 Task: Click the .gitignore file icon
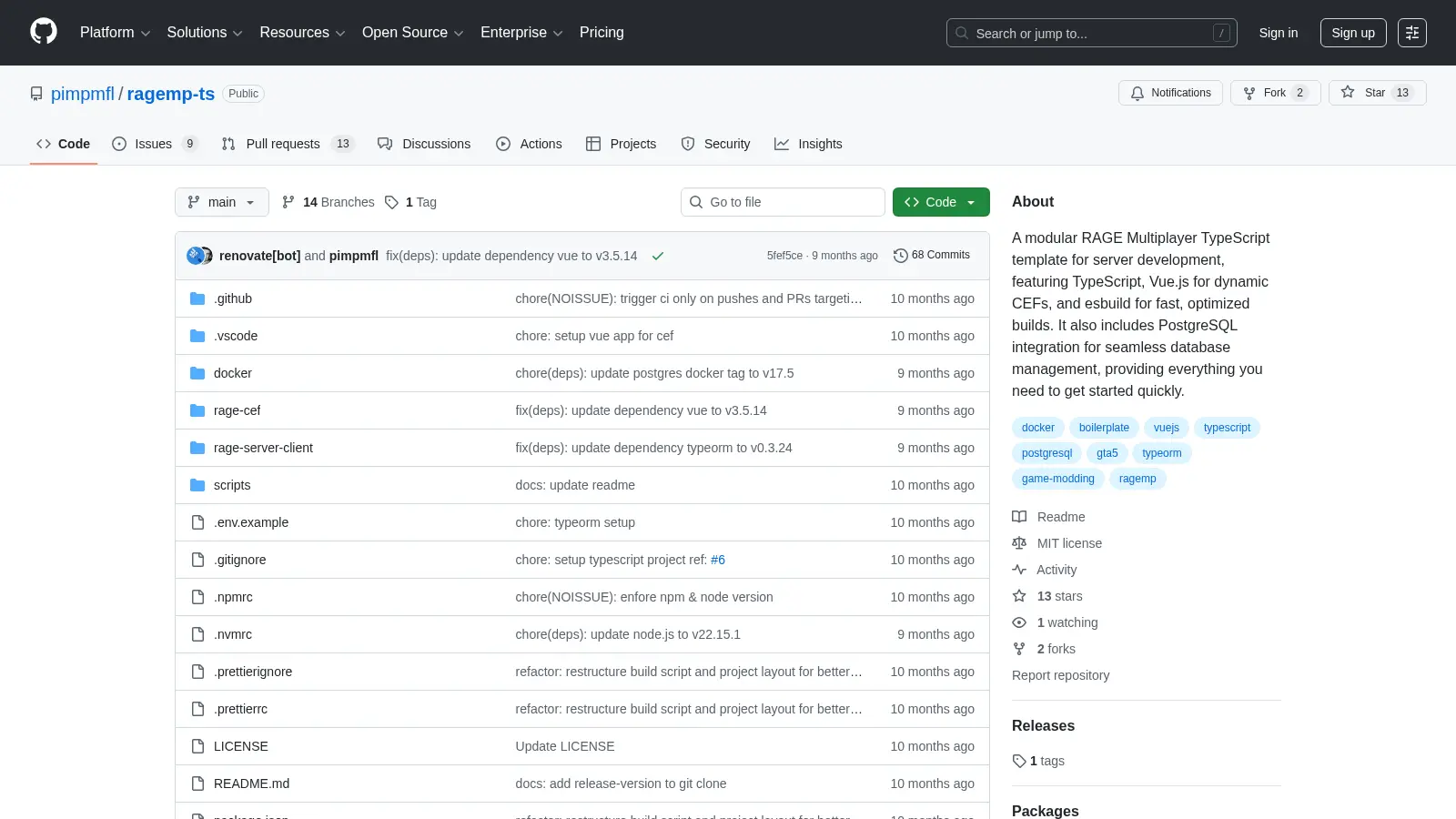click(197, 560)
